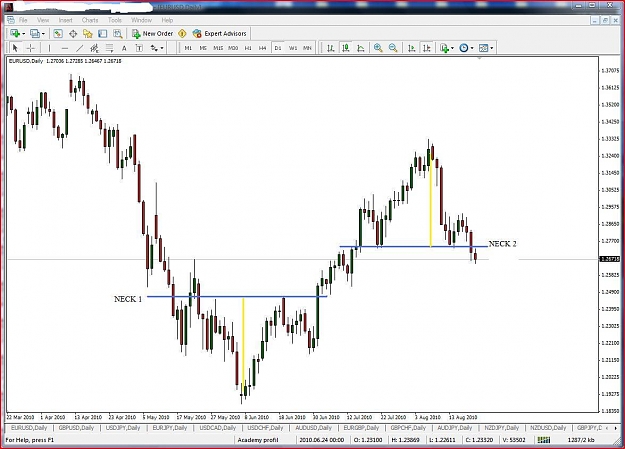
Task: Click the Academy profil status entry
Action: (x=258, y=440)
